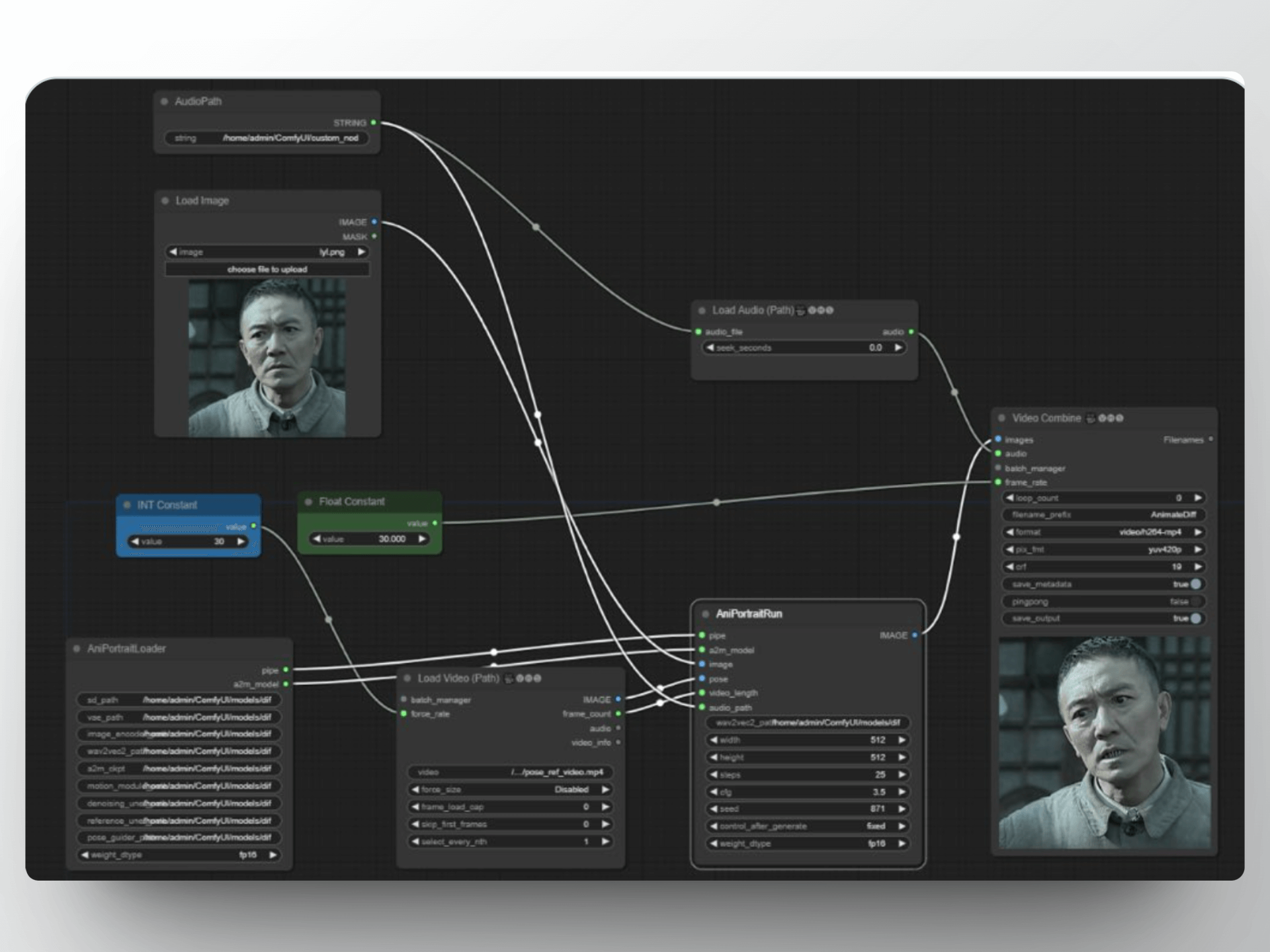Click the Video Combine node title dot
The image size is (1270, 952).
(1002, 418)
